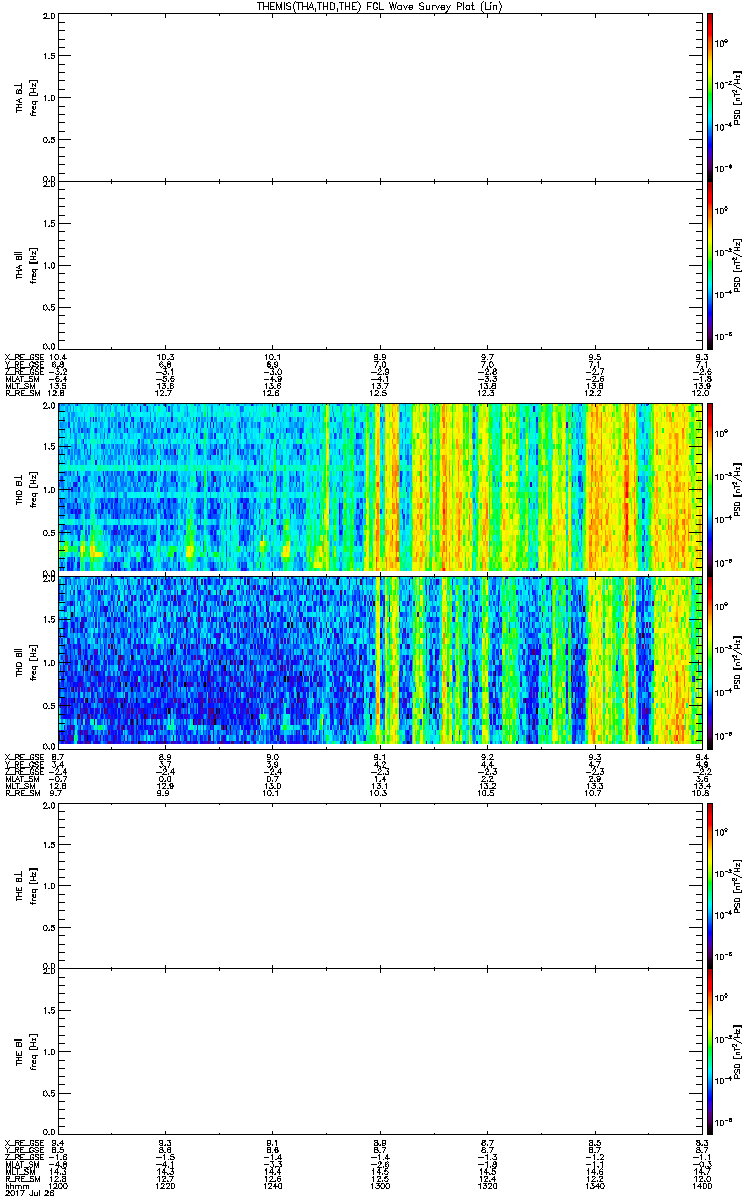Click the THD B⊥ freq [Hz] axis label

point(32,489)
